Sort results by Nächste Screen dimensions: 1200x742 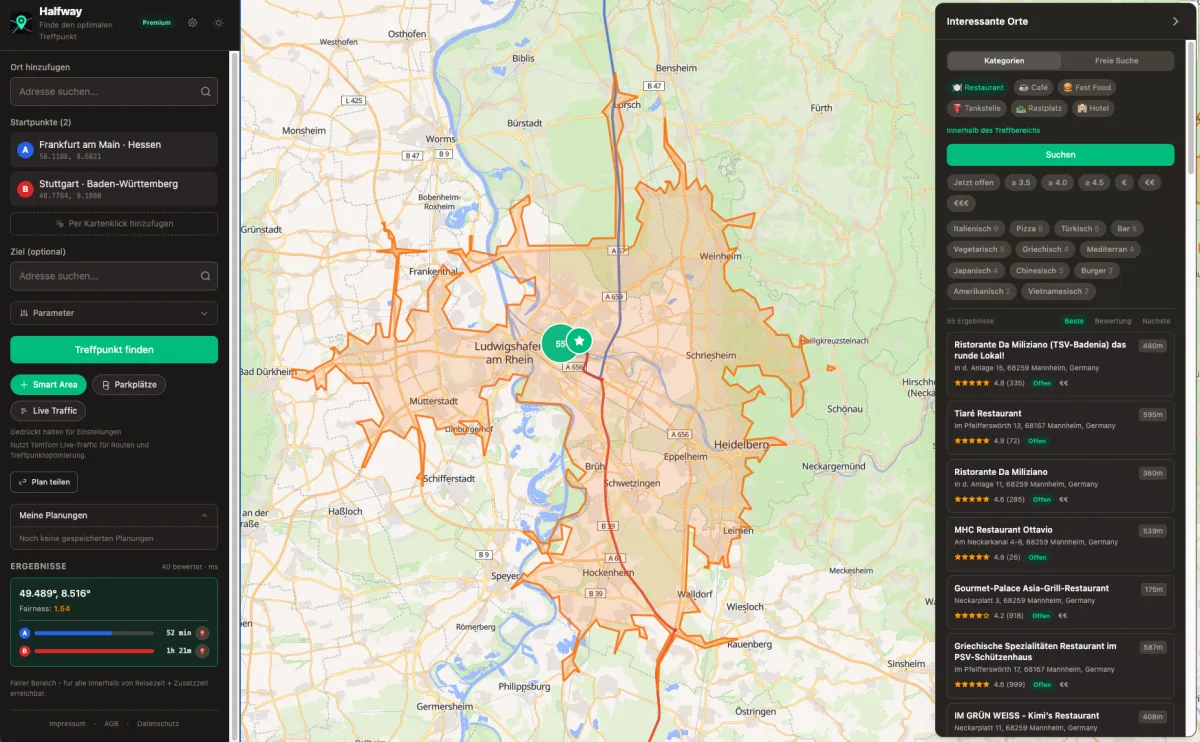click(x=1155, y=321)
